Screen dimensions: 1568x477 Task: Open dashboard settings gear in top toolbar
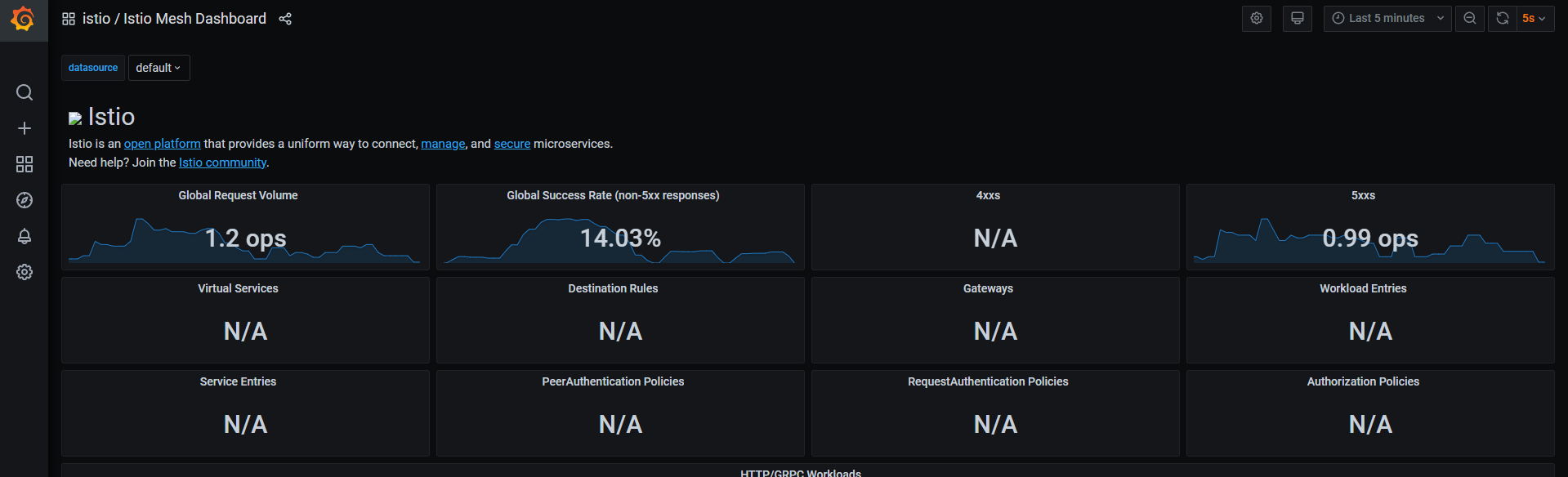click(1257, 18)
